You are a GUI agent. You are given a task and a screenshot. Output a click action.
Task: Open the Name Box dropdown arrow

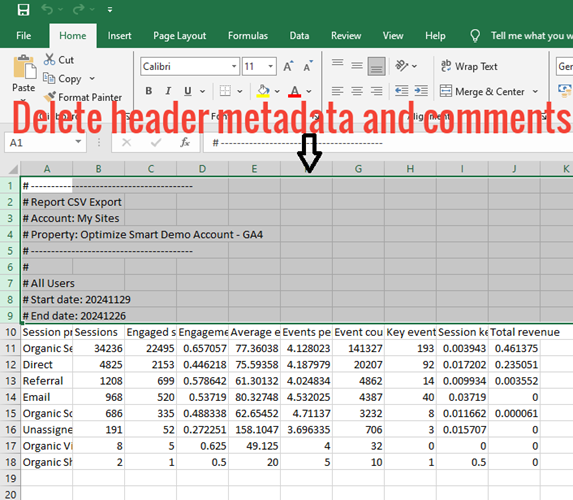78,142
